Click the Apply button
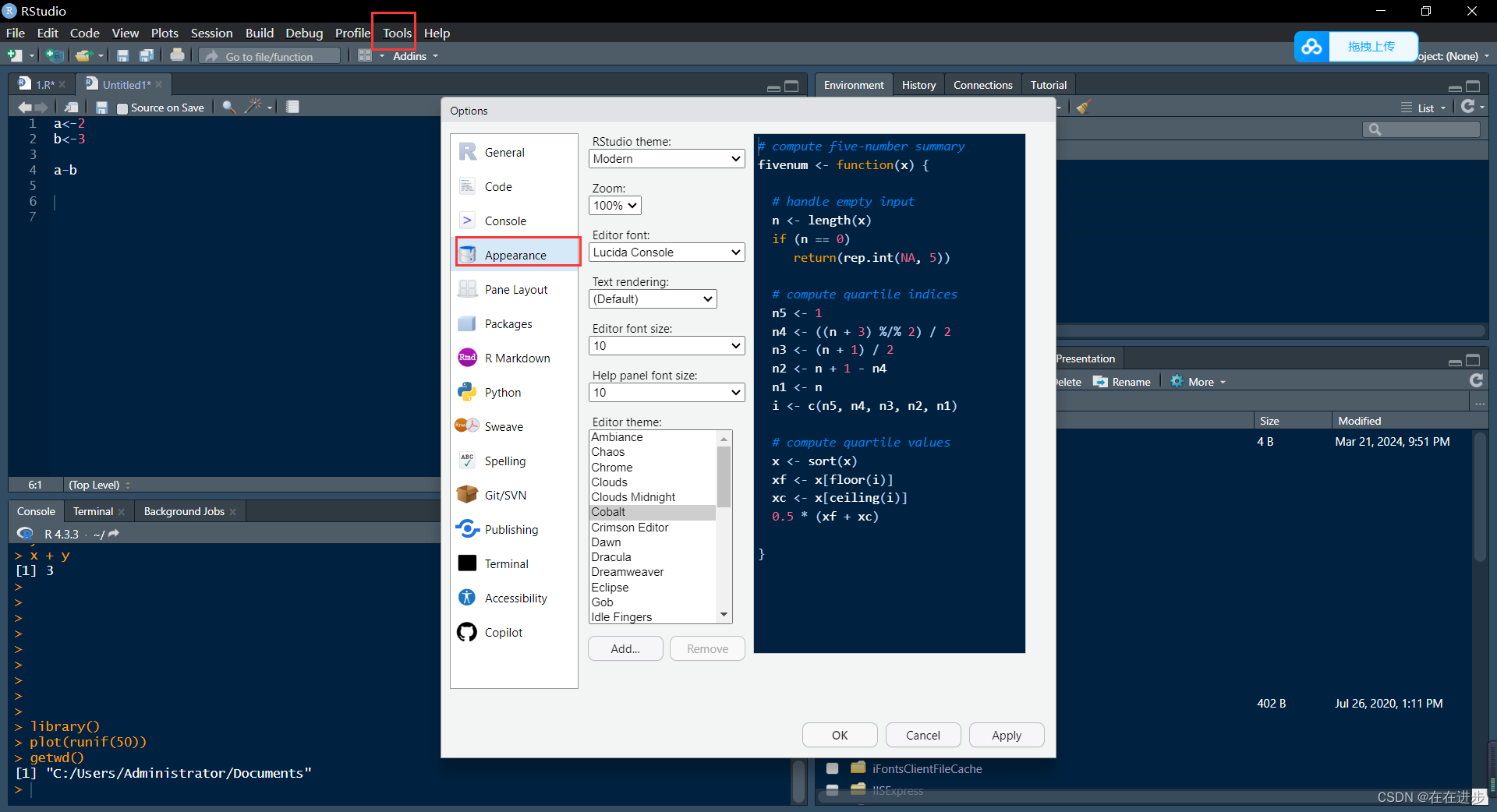This screenshot has height=812, width=1497. (x=1006, y=735)
